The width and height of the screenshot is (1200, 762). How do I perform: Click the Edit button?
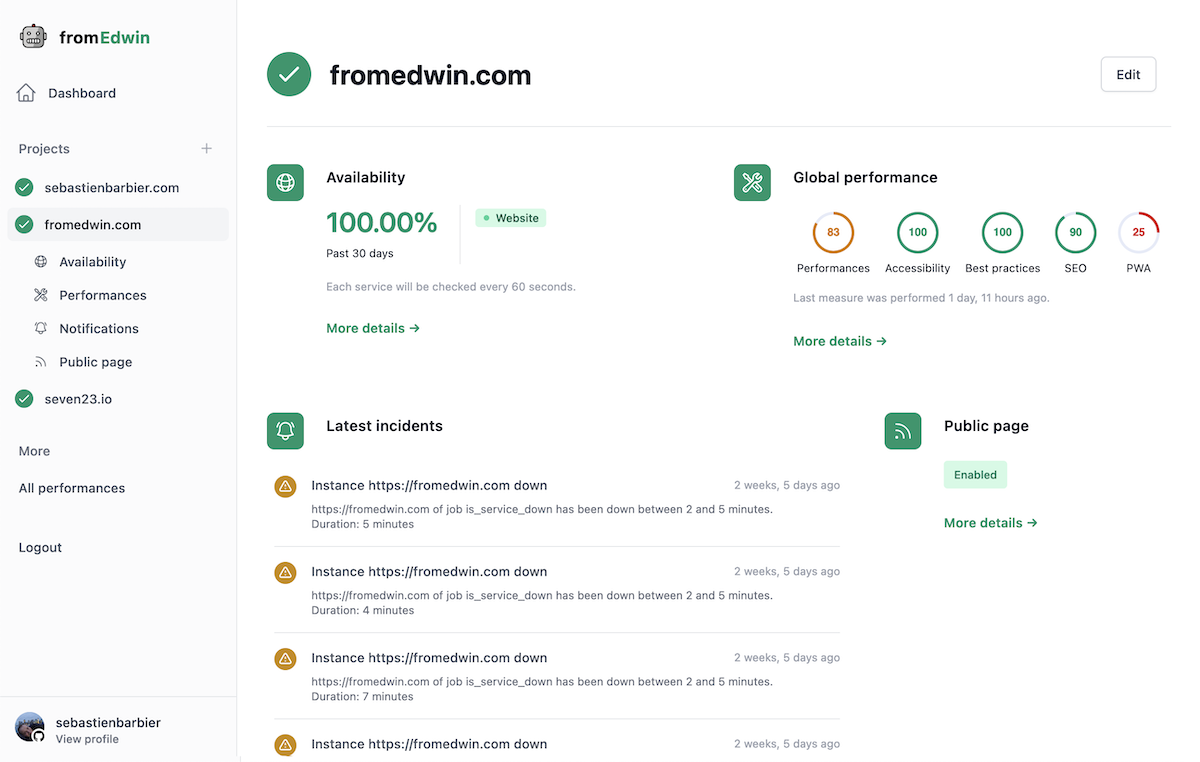coord(1128,75)
